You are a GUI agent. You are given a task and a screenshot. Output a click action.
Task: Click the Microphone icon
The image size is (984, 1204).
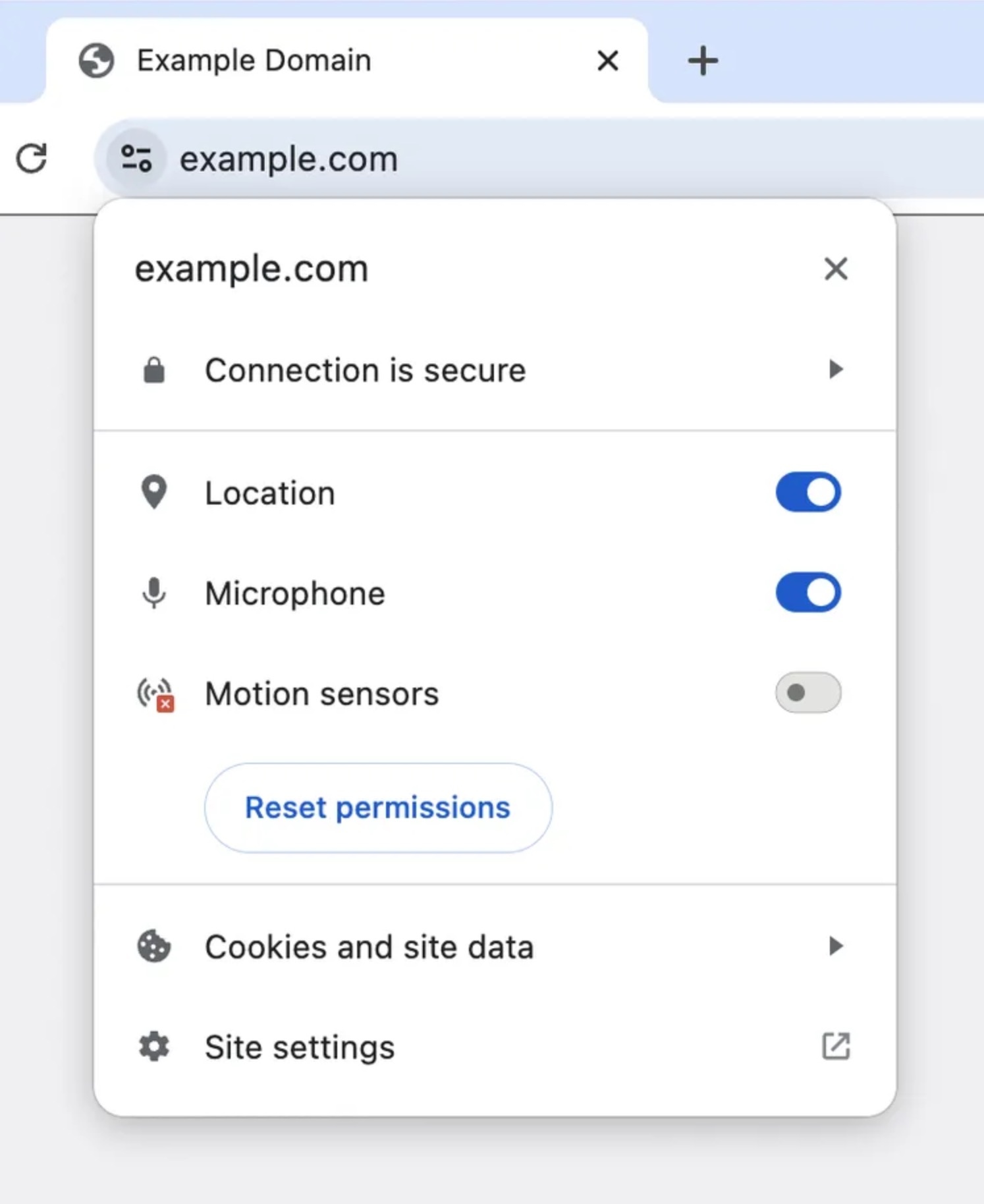[154, 593]
